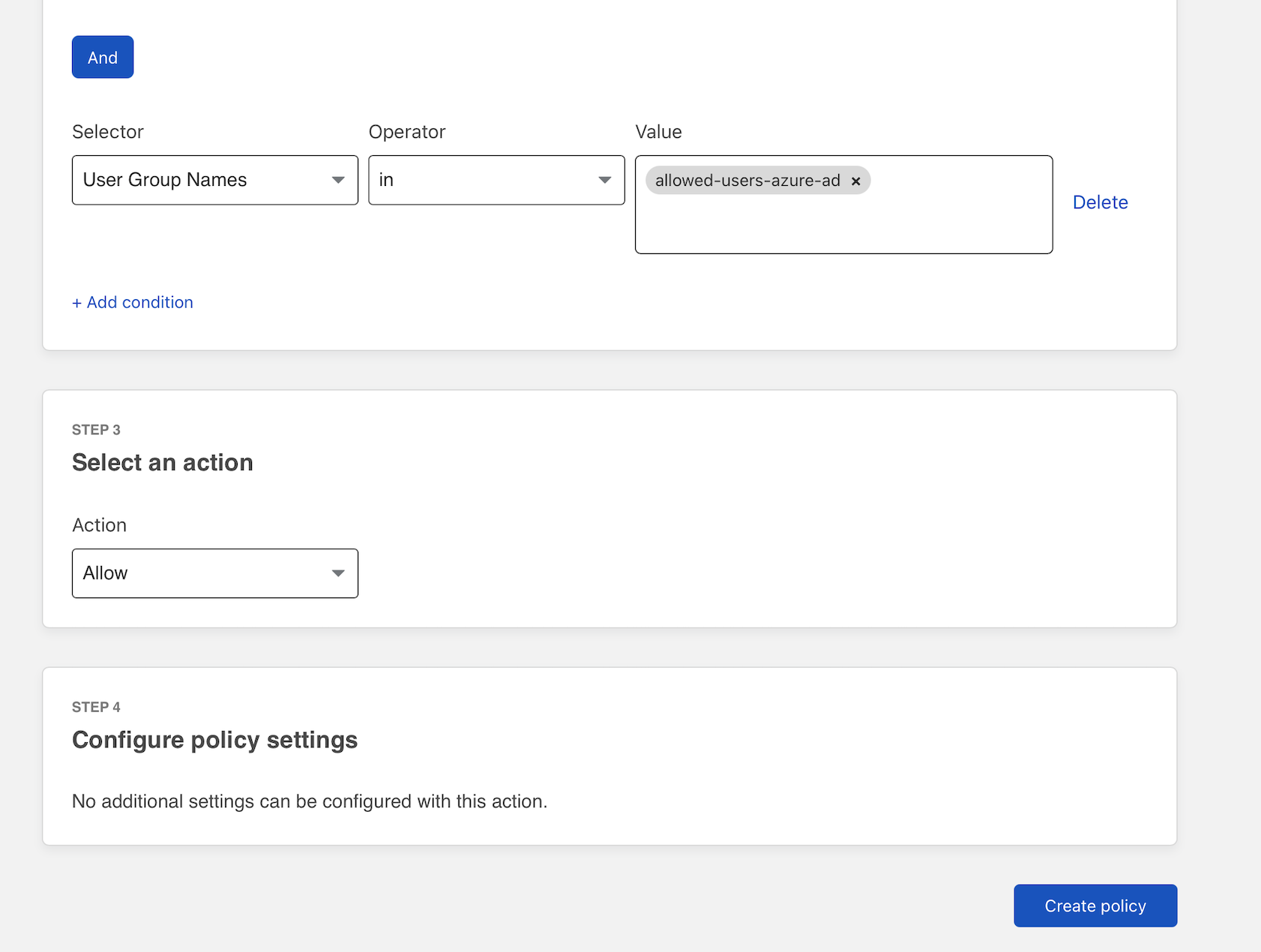Click the "No additional settings" message text

(310, 801)
